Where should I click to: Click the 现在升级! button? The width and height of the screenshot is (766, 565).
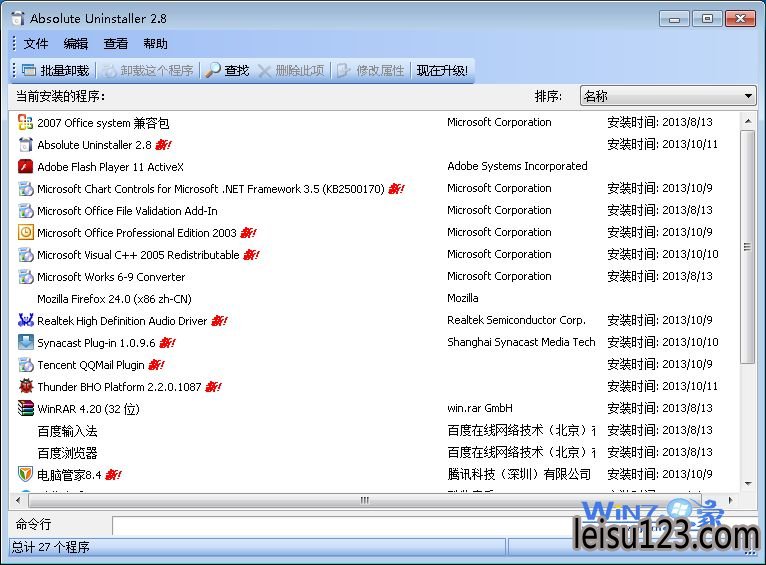coord(442,70)
